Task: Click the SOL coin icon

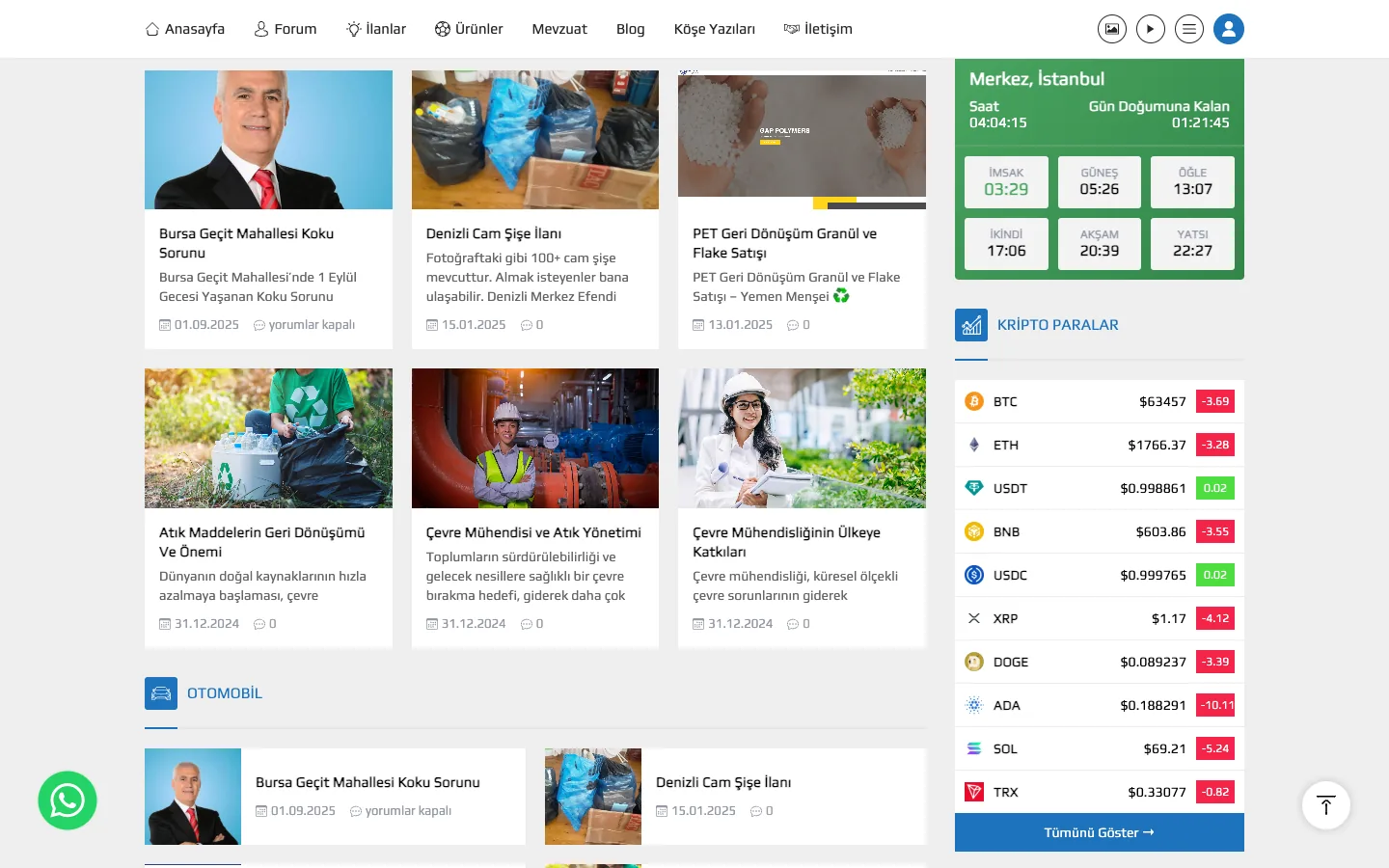Action: pyautogui.click(x=974, y=748)
